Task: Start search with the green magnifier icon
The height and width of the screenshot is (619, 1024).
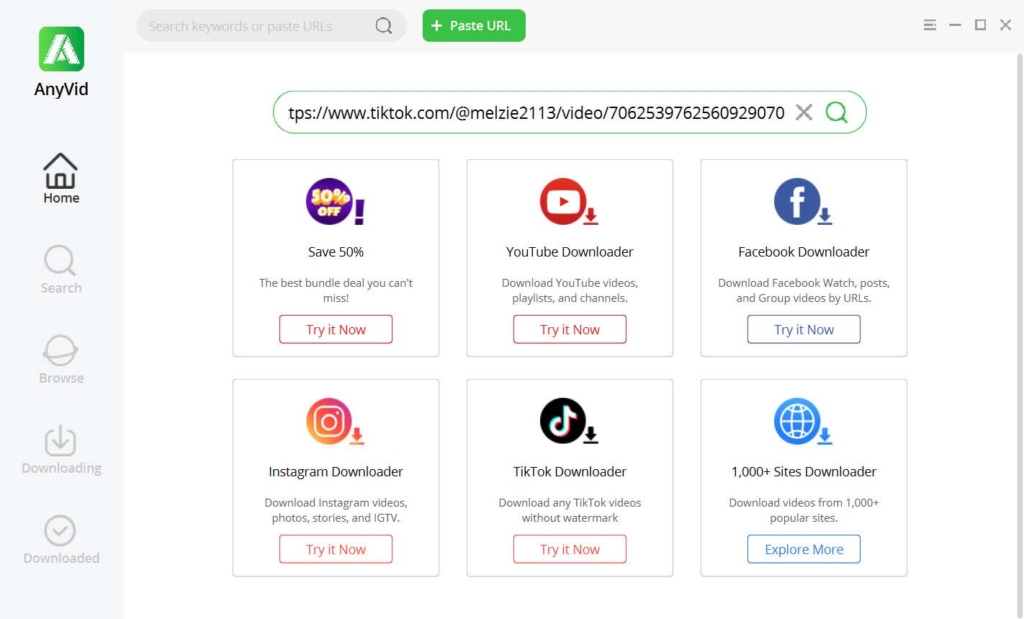Action: pos(836,113)
